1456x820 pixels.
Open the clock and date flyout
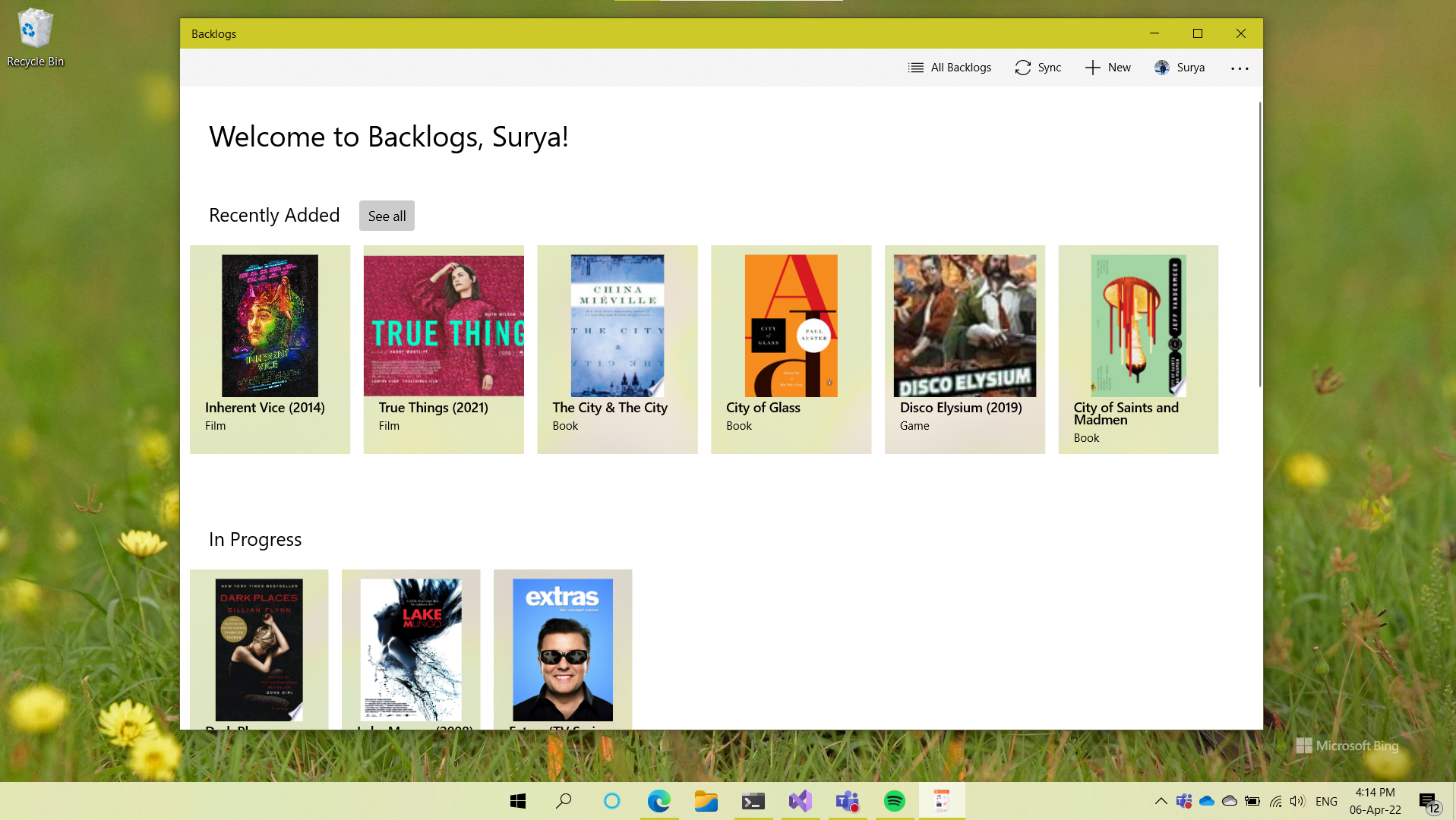click(1375, 801)
